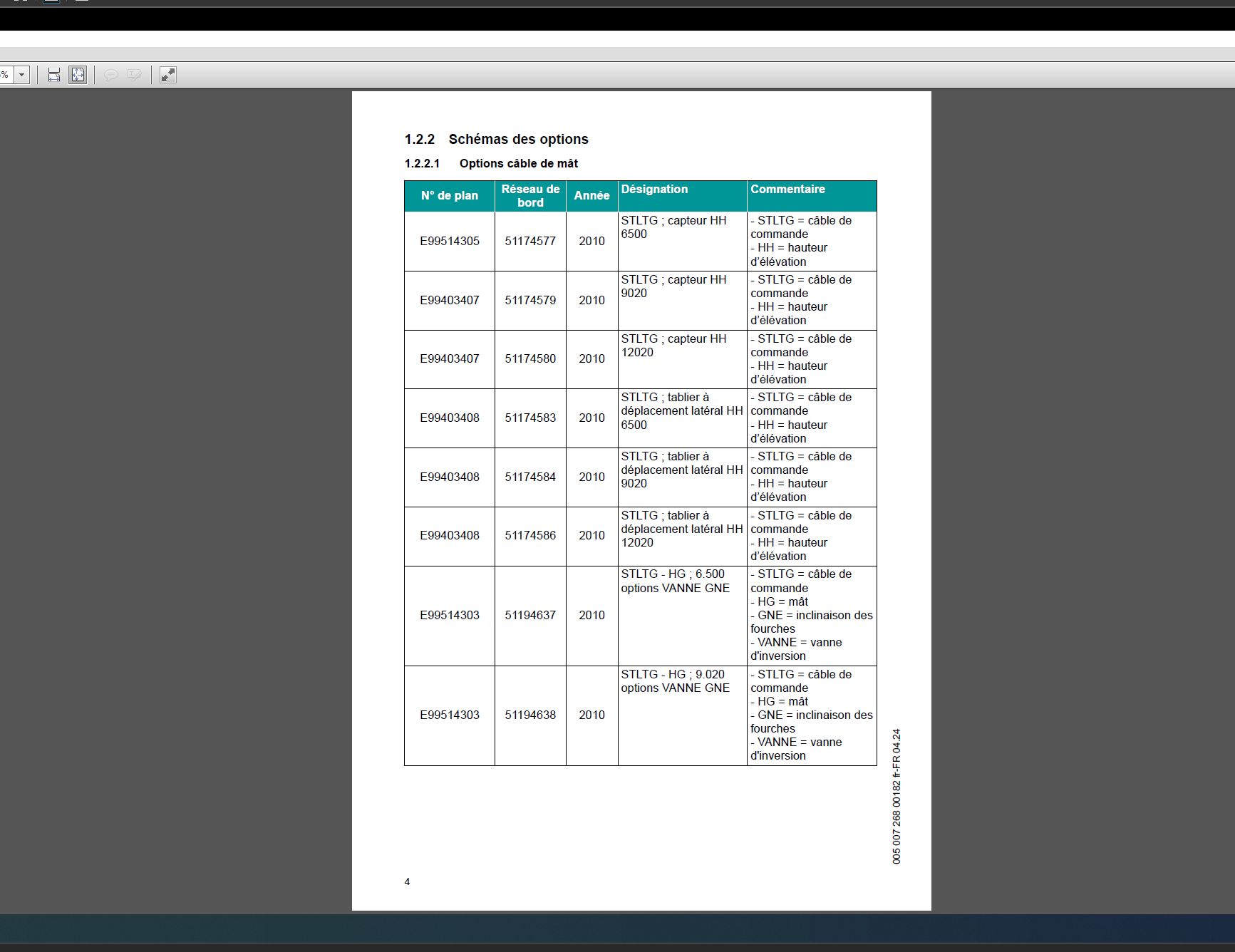This screenshot has height=952, width=1235.
Task: Click the 'Réseau de bord' column header
Action: tap(530, 196)
